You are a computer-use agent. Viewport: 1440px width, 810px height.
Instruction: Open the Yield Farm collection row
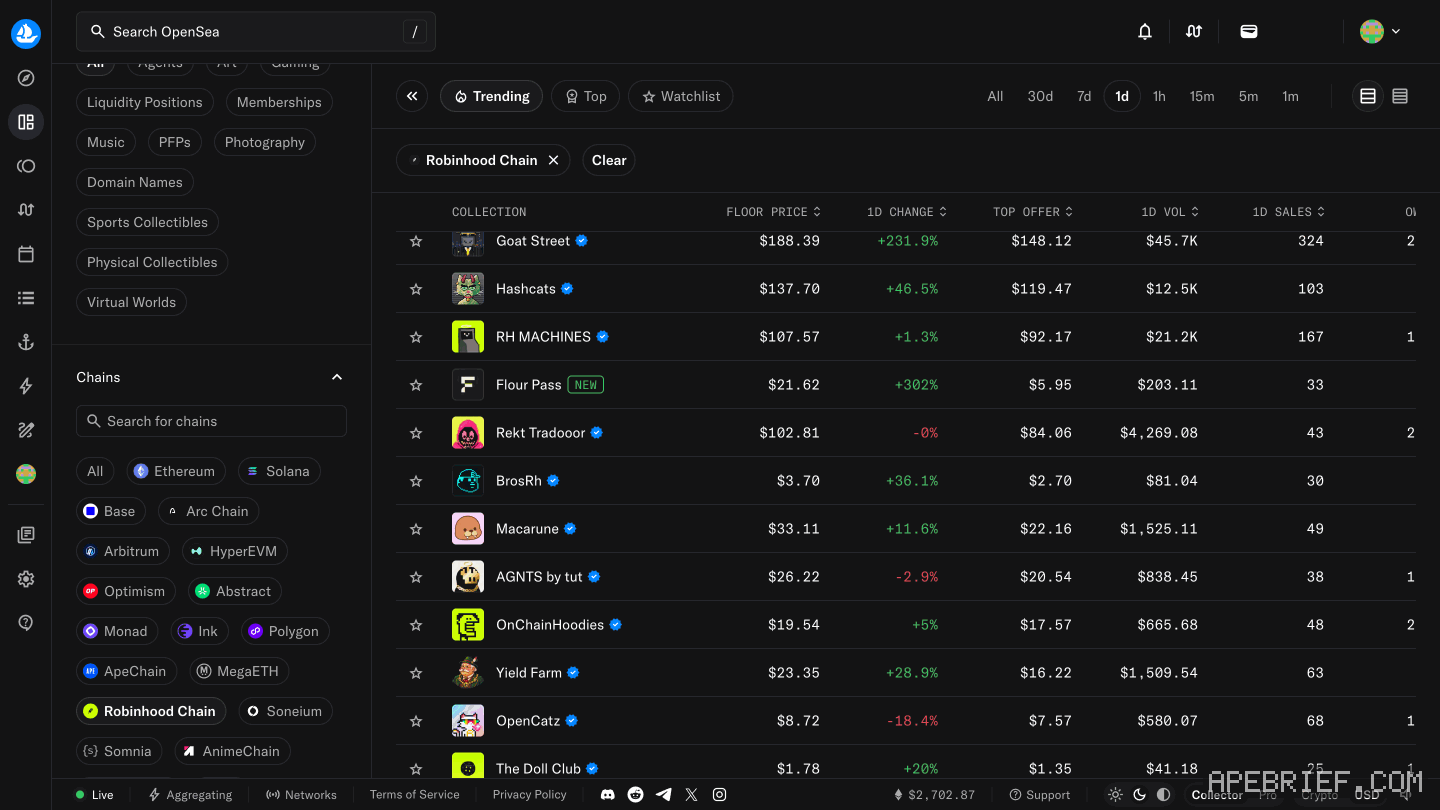tap(906, 673)
